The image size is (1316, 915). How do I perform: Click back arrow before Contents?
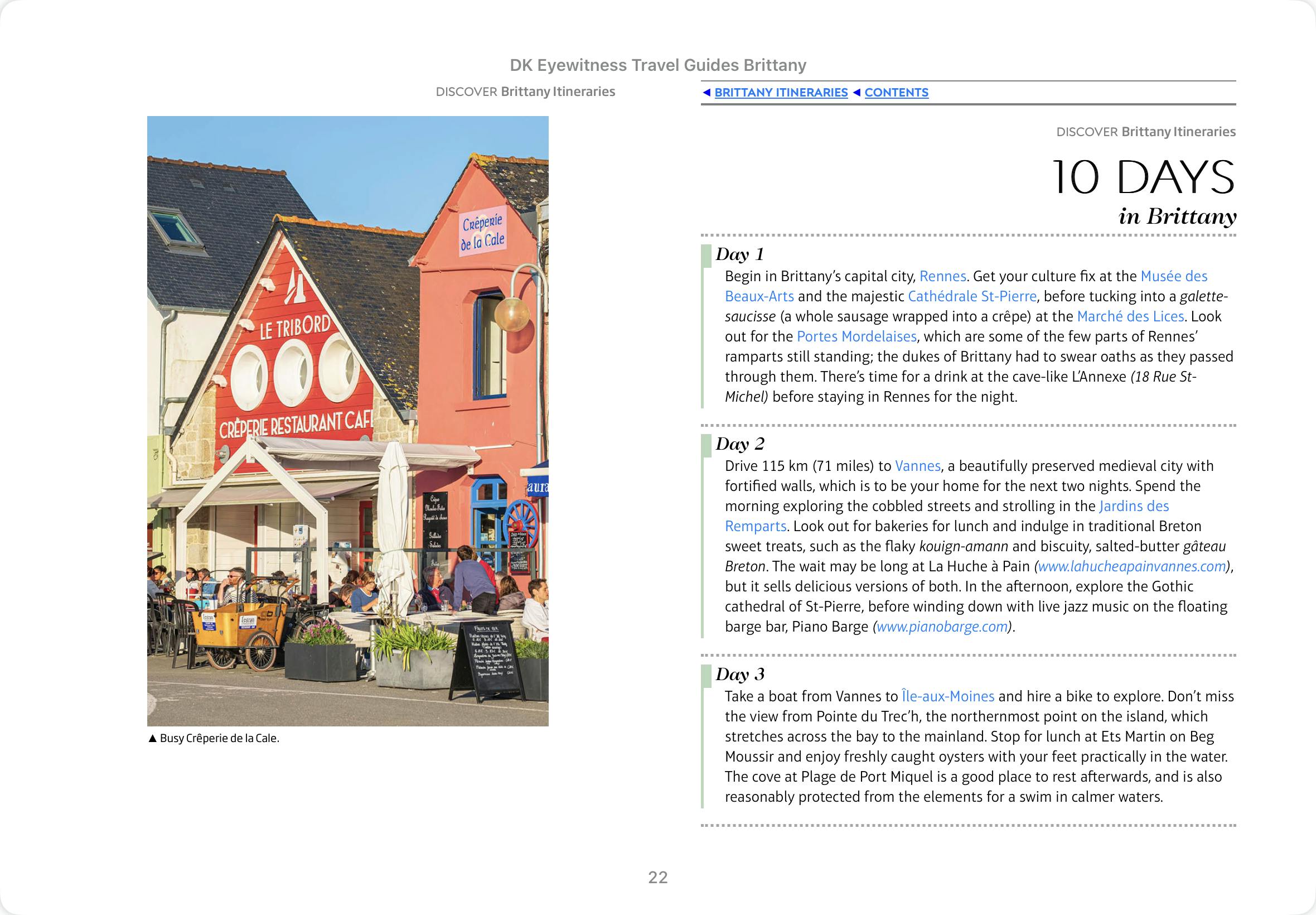pyautogui.click(x=857, y=92)
